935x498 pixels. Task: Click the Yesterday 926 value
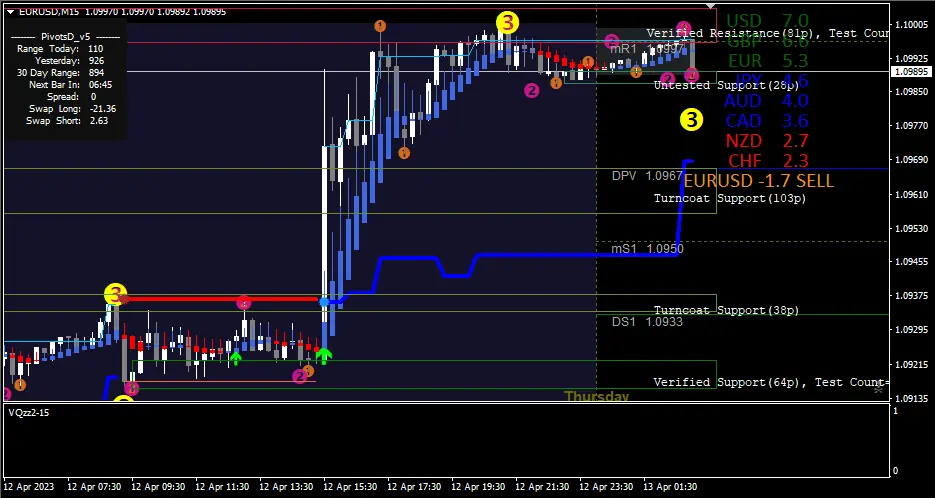point(96,61)
